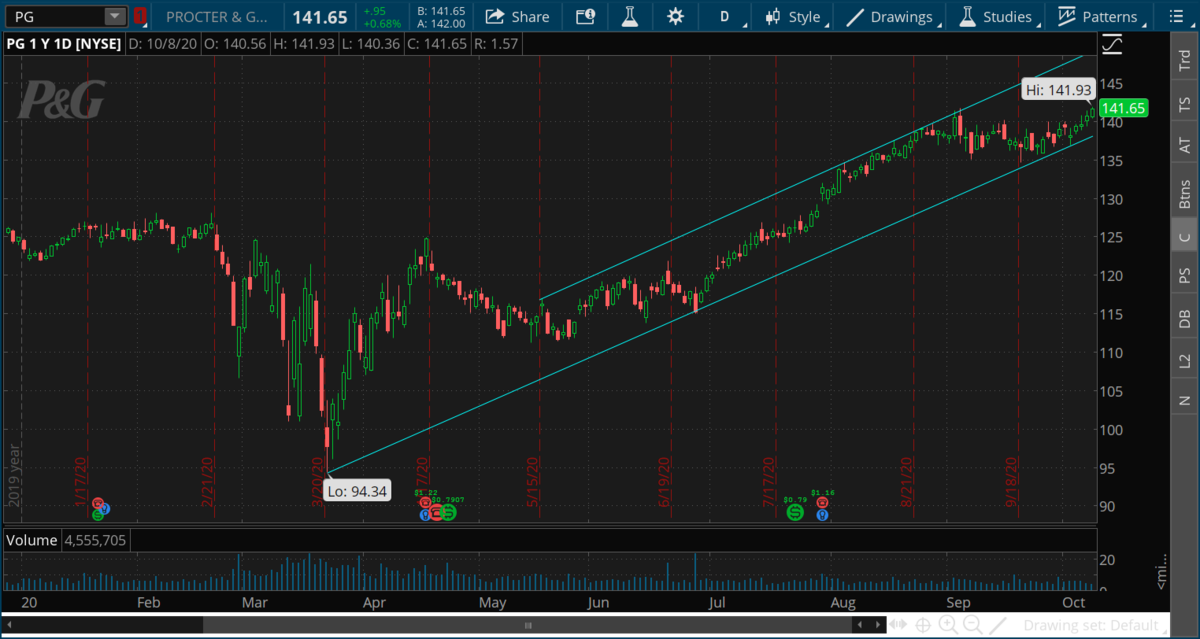1200x639 pixels.
Task: Click the PG symbol input field
Action: [x=54, y=16]
